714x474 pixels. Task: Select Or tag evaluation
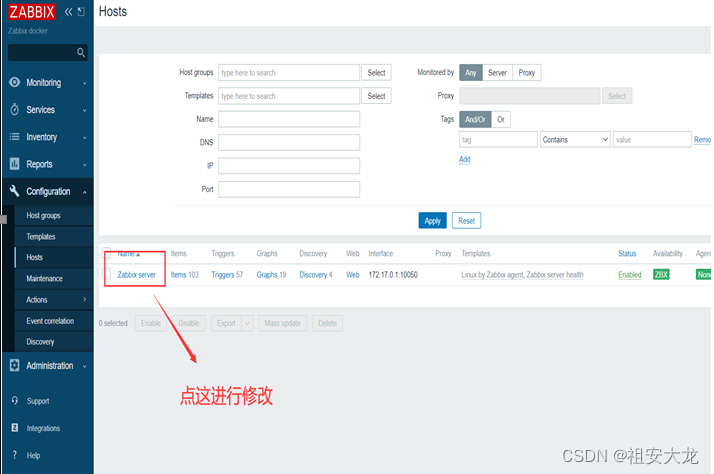point(501,120)
